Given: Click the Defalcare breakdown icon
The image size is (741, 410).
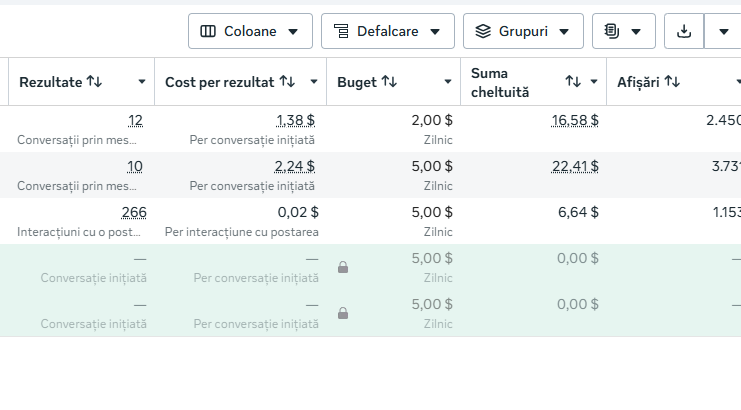Looking at the screenshot, I should click(341, 31).
